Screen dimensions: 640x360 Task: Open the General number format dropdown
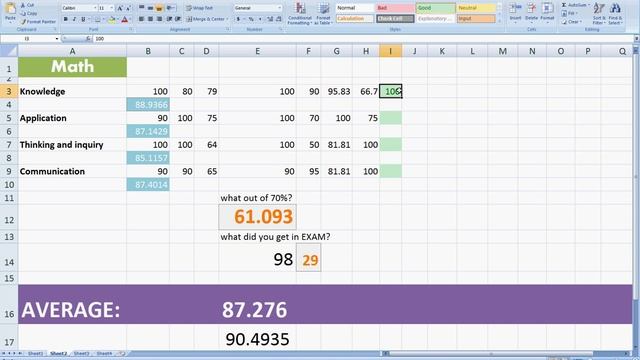pyautogui.click(x=280, y=8)
